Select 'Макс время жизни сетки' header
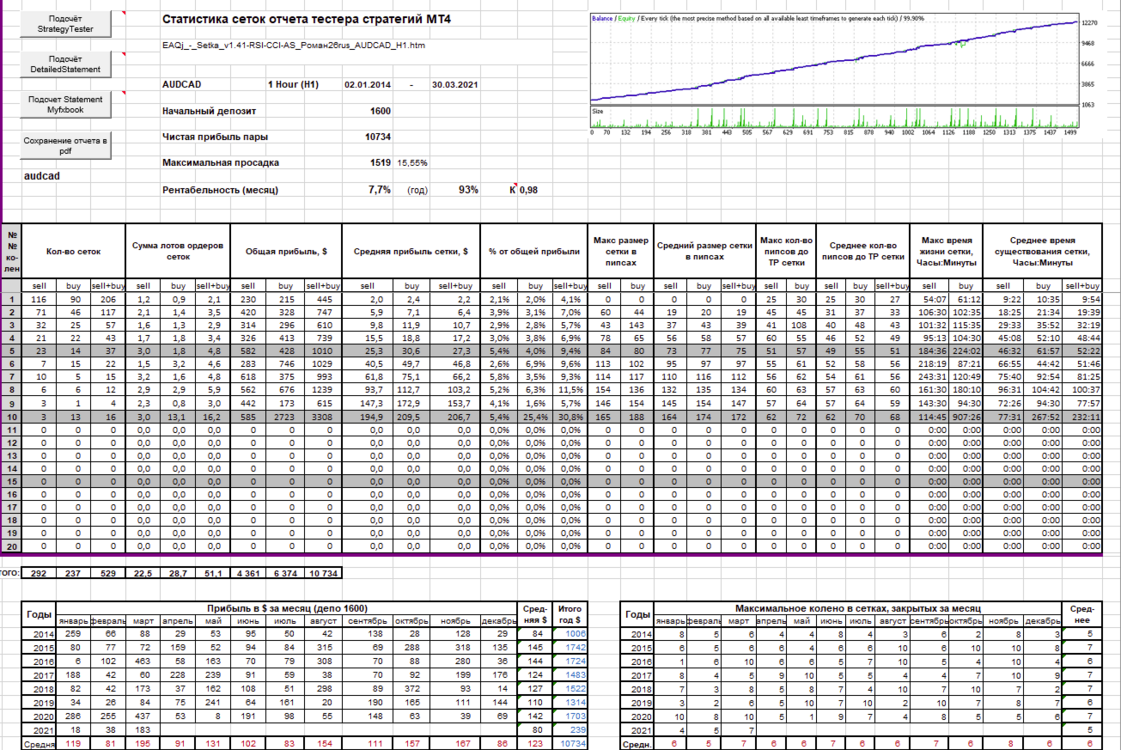Screen dimensions: 1121x750 (947, 251)
